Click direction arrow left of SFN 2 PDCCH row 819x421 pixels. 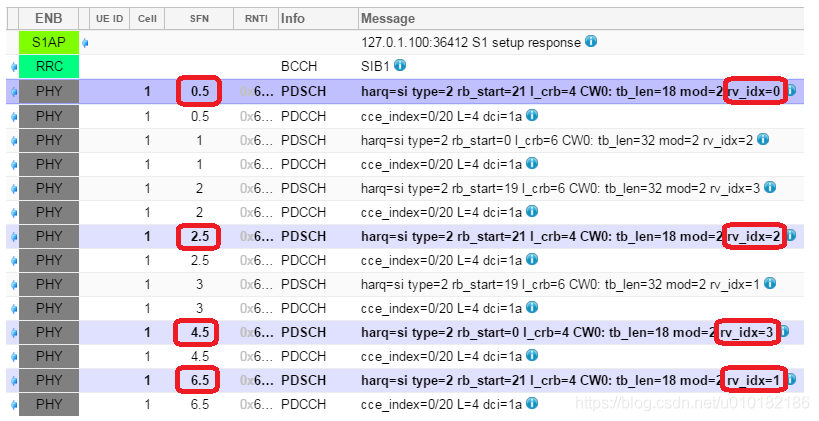(14, 213)
